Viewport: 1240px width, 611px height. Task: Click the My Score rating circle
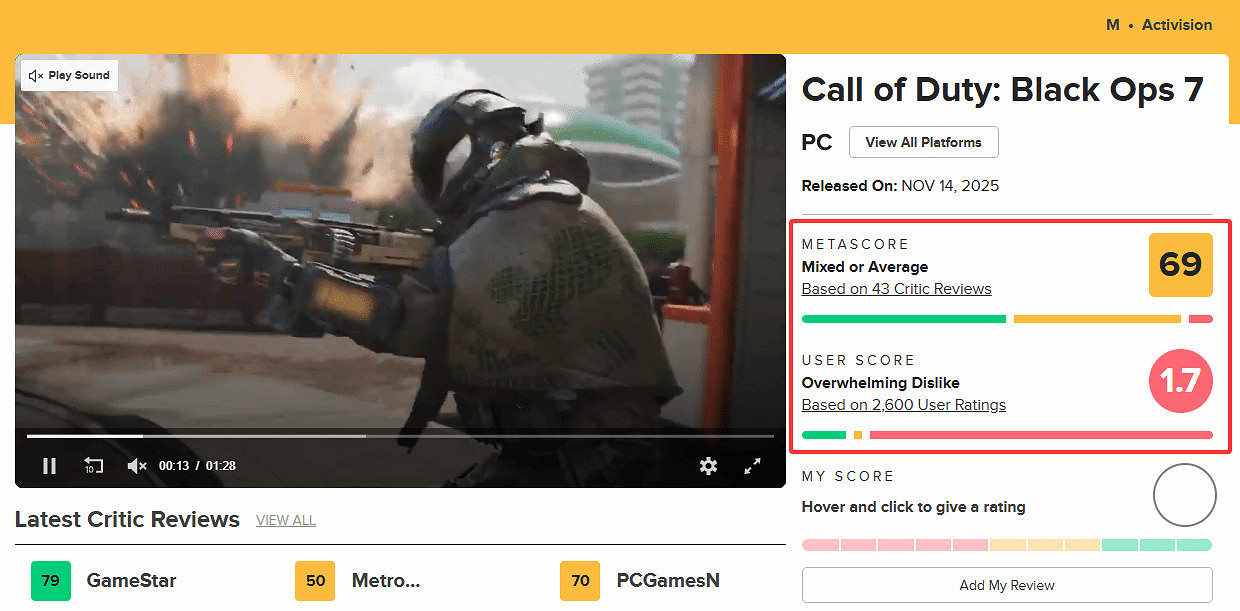tap(1184, 495)
